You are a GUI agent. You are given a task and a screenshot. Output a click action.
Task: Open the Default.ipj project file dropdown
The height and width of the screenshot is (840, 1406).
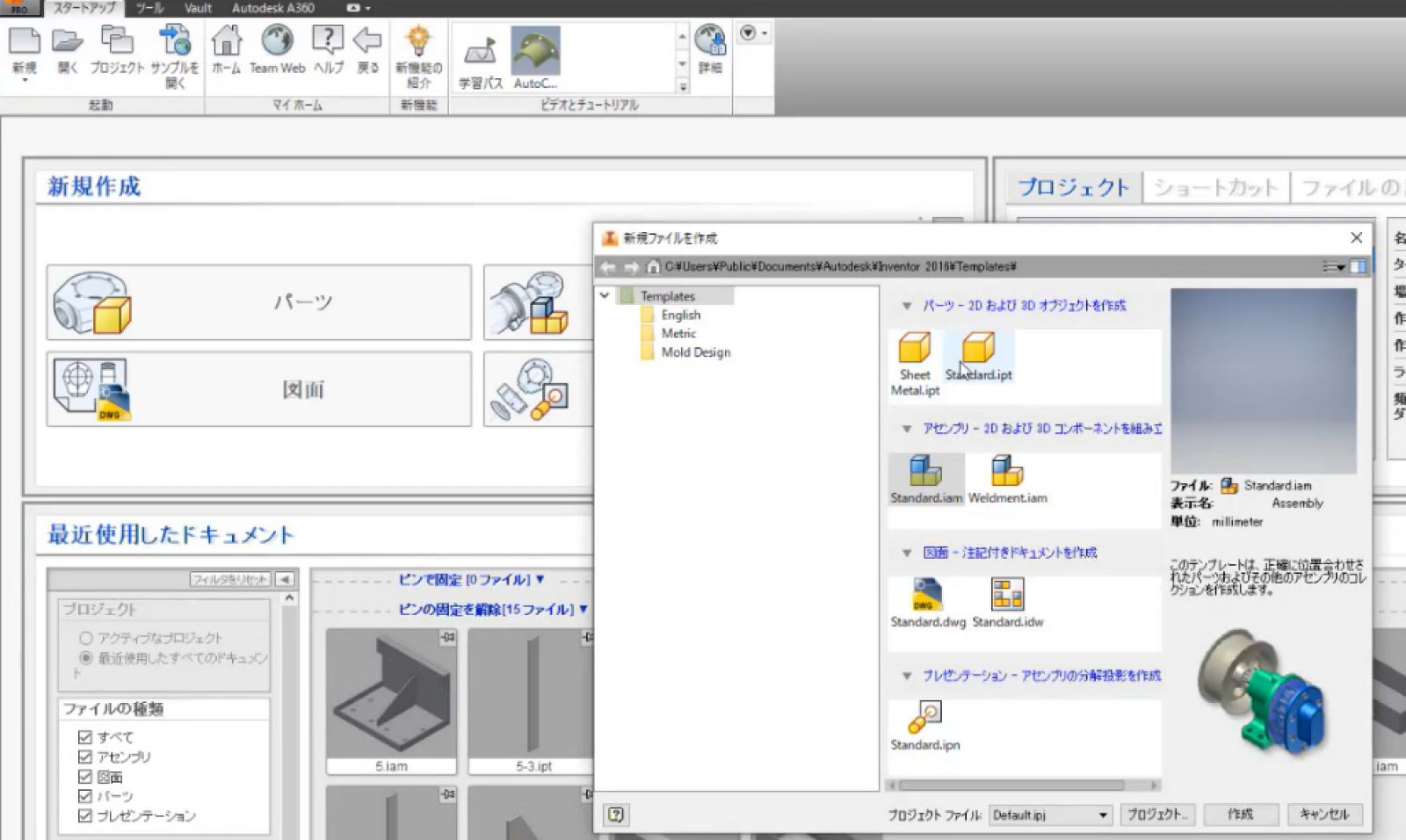coord(1103,815)
